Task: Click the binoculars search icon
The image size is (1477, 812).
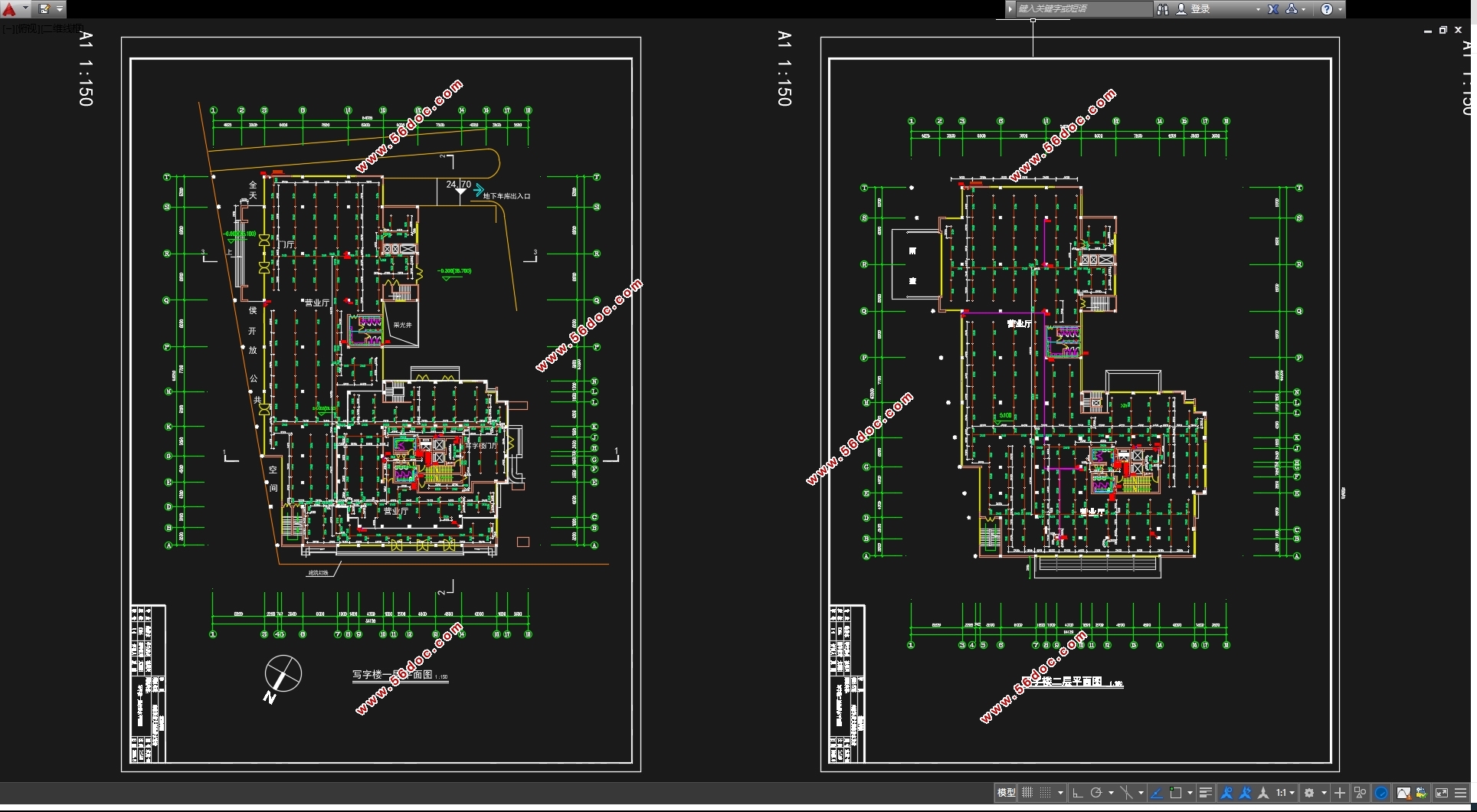Action: click(1163, 9)
